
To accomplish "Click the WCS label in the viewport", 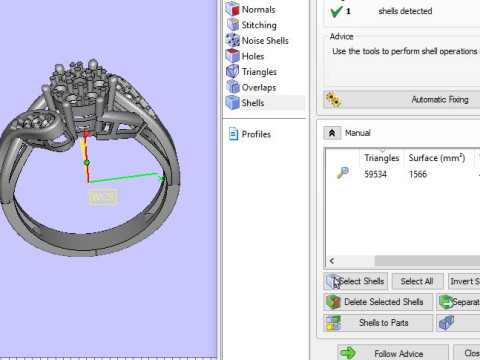I will point(103,197).
